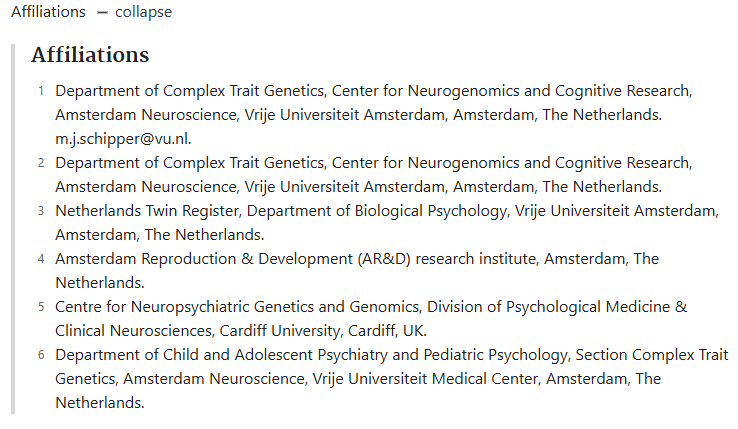Collapse the Affiliations section
Viewport: 738px width, 429px height.
tap(144, 12)
